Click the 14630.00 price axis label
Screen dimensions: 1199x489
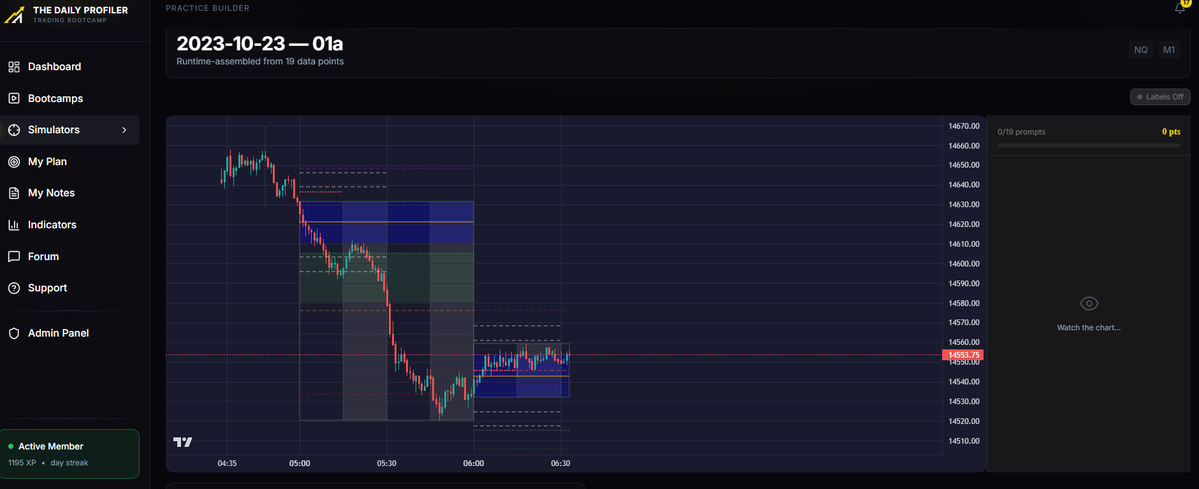(963, 204)
